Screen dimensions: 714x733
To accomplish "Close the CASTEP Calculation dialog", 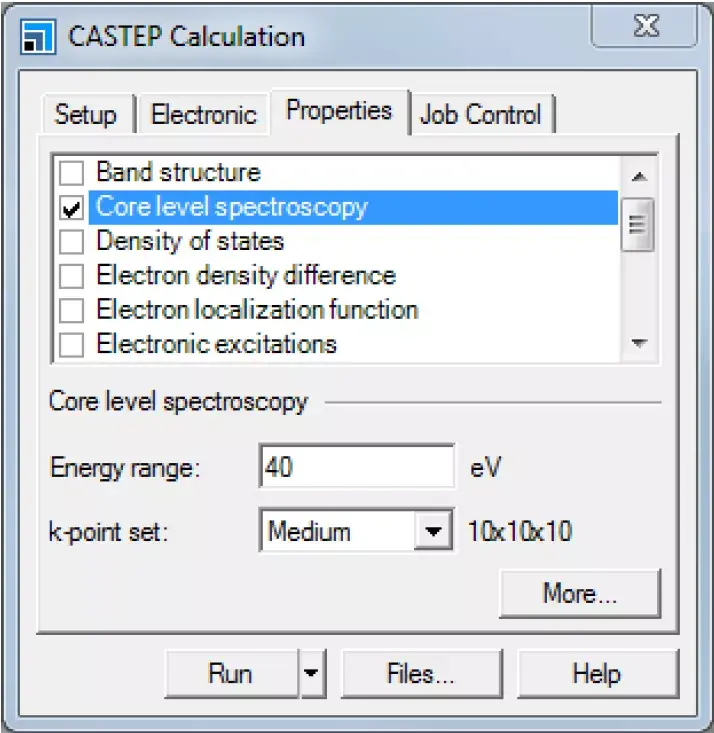I will point(642,27).
